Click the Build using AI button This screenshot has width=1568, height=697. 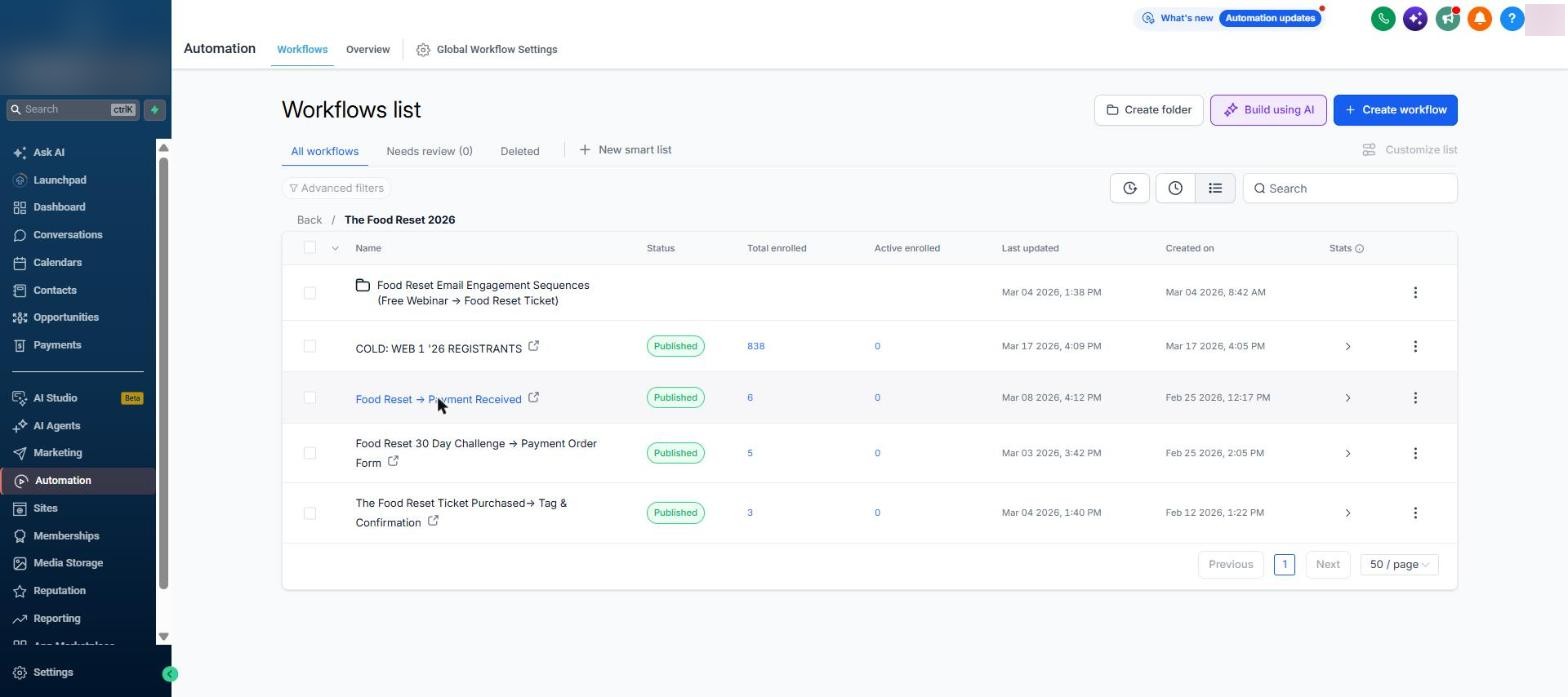click(x=1268, y=110)
